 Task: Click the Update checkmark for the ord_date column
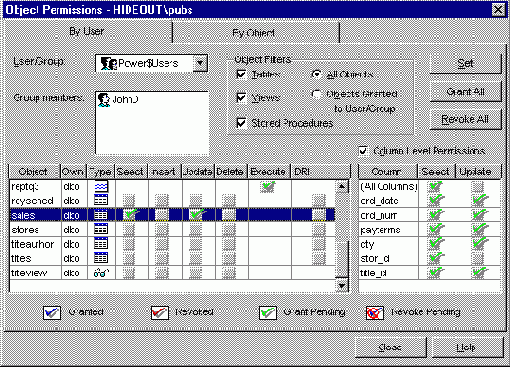[x=480, y=201]
